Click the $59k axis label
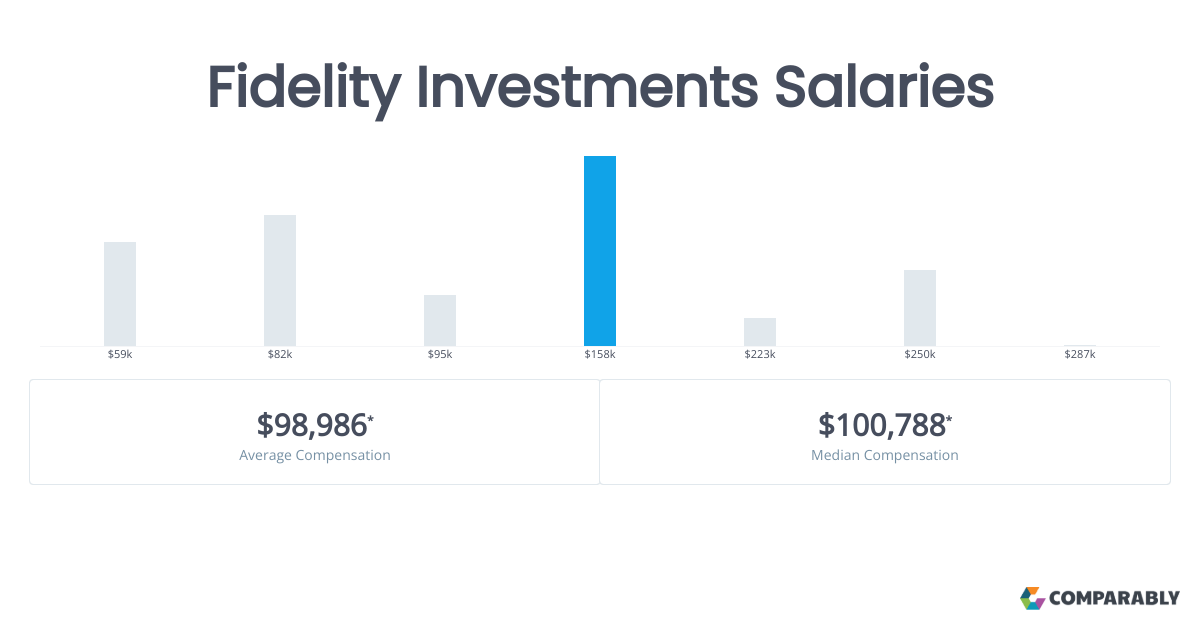1200x630 pixels. tap(120, 354)
